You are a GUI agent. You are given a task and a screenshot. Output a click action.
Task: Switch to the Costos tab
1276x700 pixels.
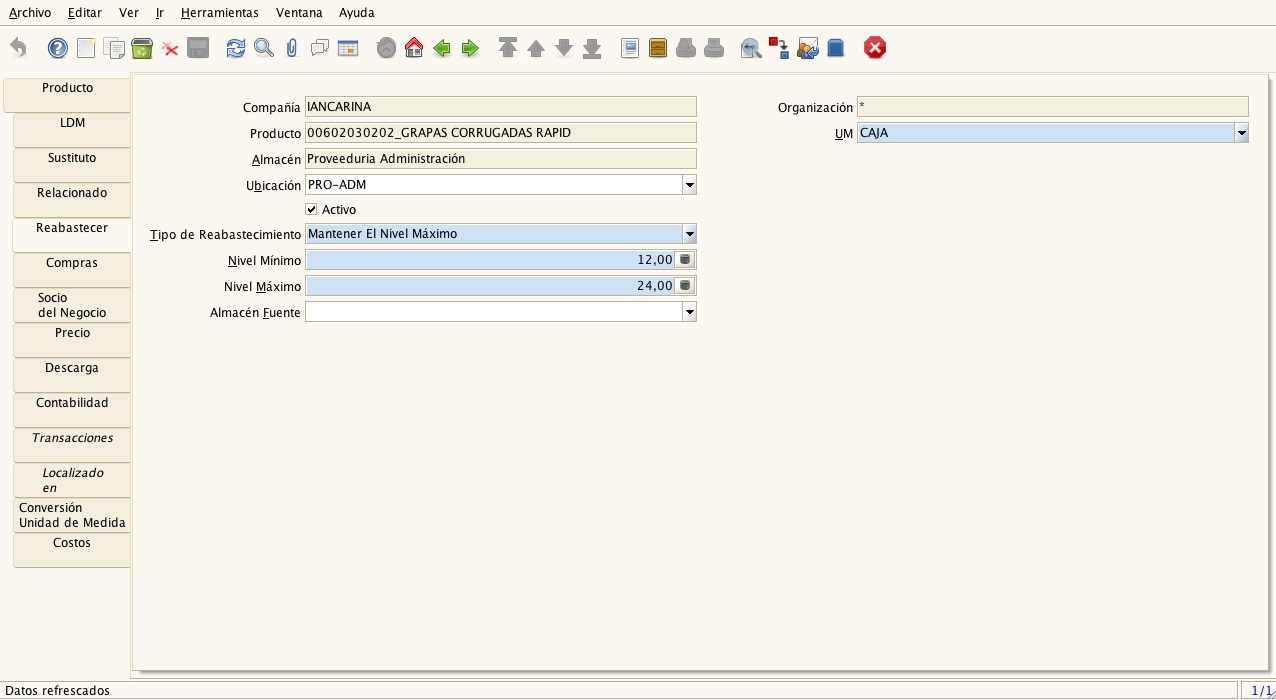pos(72,549)
